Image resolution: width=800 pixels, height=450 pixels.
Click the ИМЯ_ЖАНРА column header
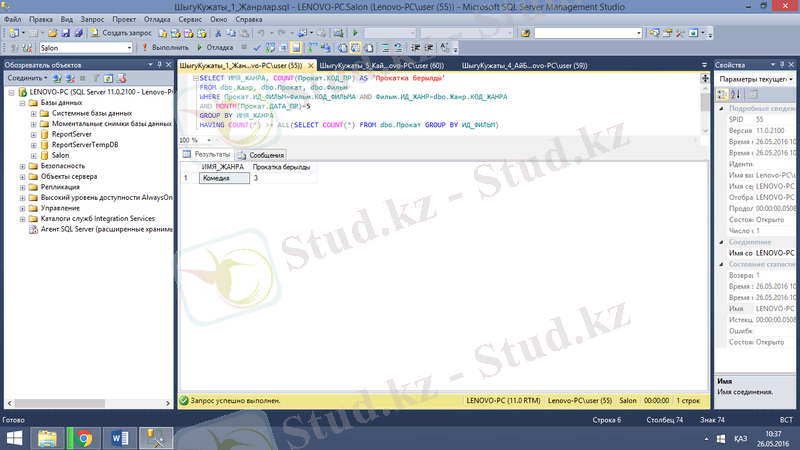(222, 167)
